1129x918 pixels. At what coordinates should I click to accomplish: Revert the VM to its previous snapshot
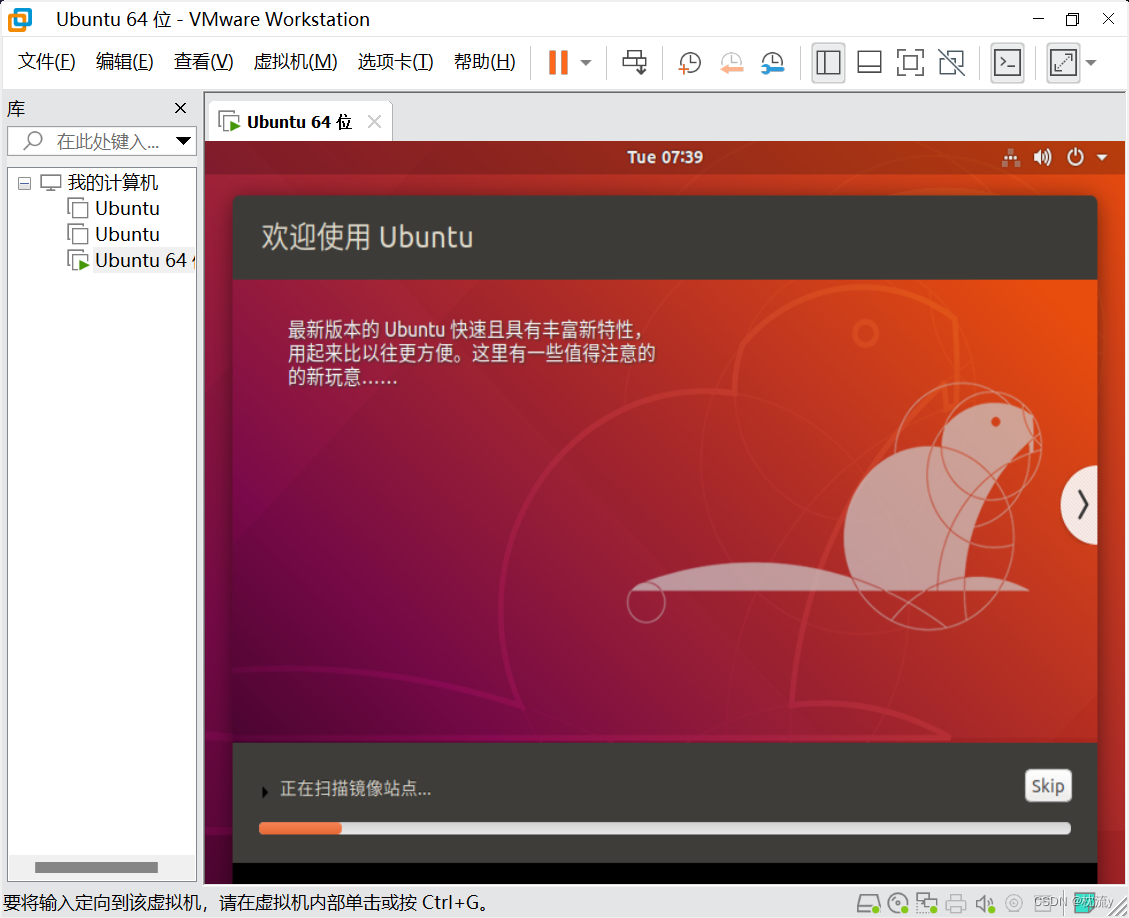tap(731, 63)
